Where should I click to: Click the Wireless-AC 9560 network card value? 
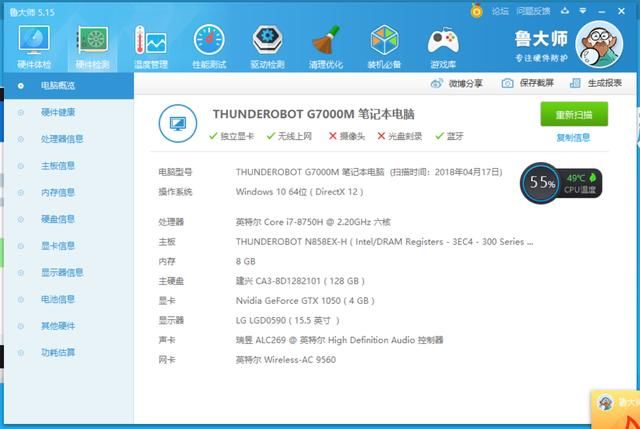pos(286,360)
